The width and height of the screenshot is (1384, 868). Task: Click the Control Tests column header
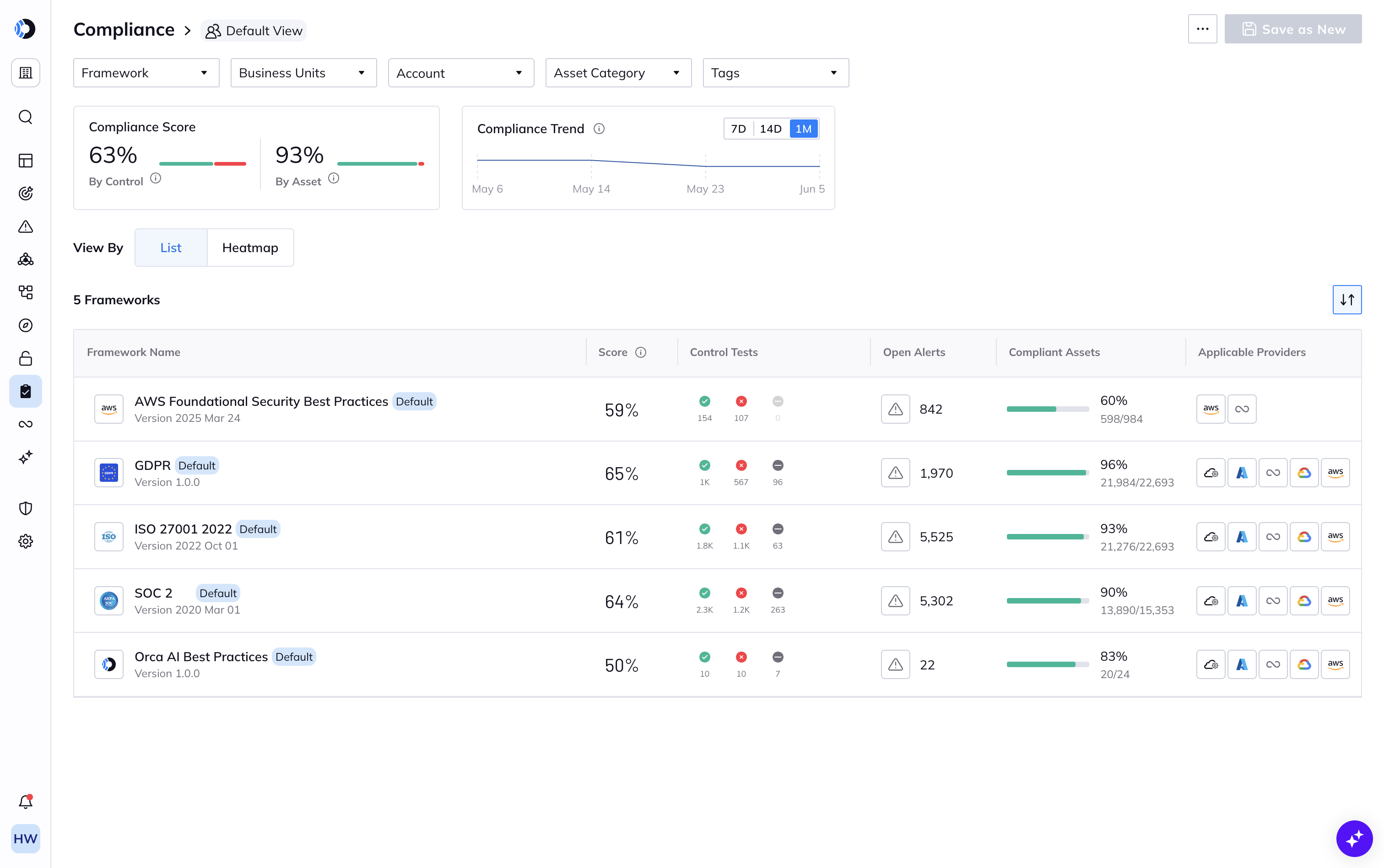pyautogui.click(x=723, y=352)
